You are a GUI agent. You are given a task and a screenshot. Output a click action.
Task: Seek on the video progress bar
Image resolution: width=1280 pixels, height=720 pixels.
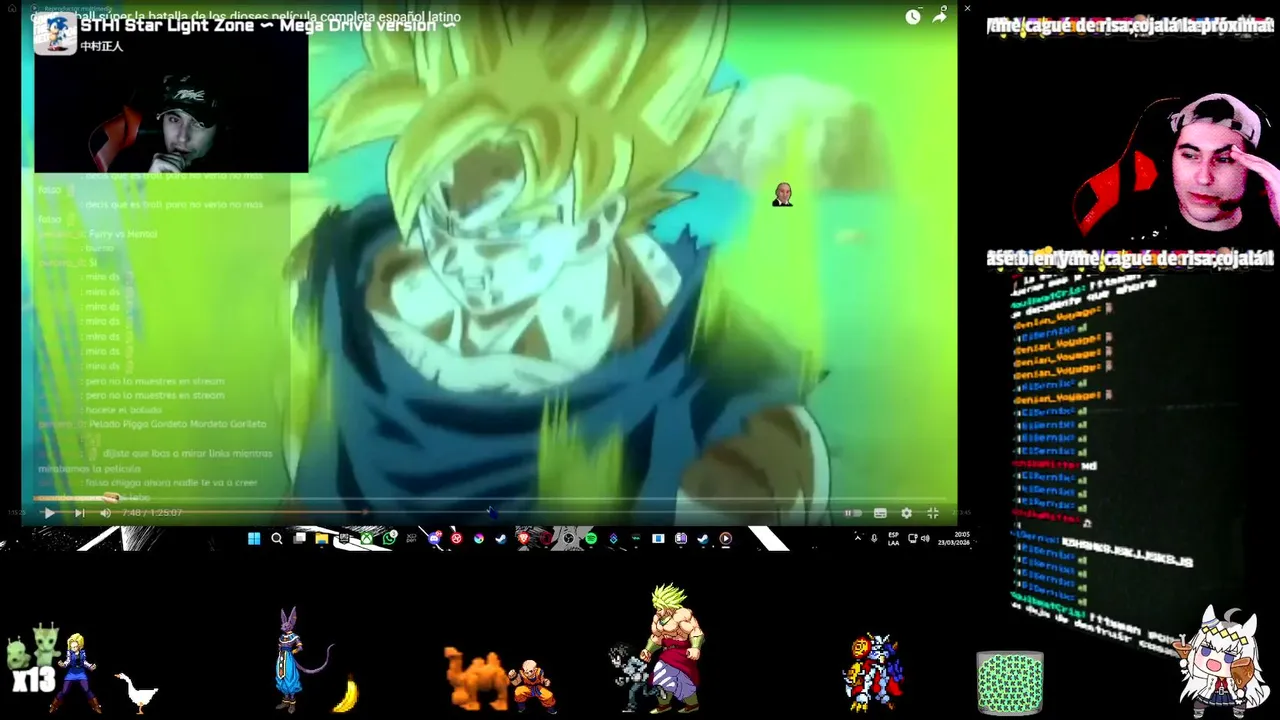click(490, 498)
